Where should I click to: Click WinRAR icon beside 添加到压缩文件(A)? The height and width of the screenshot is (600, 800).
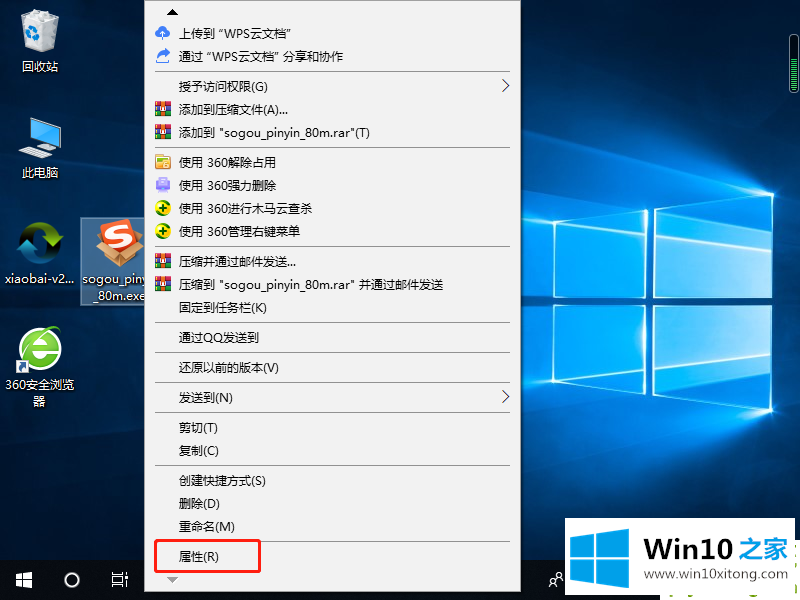(163, 109)
